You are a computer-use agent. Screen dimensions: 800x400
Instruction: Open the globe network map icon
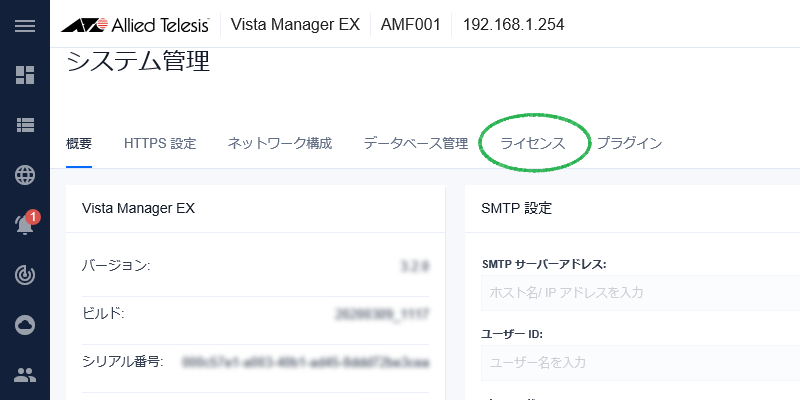(24, 175)
